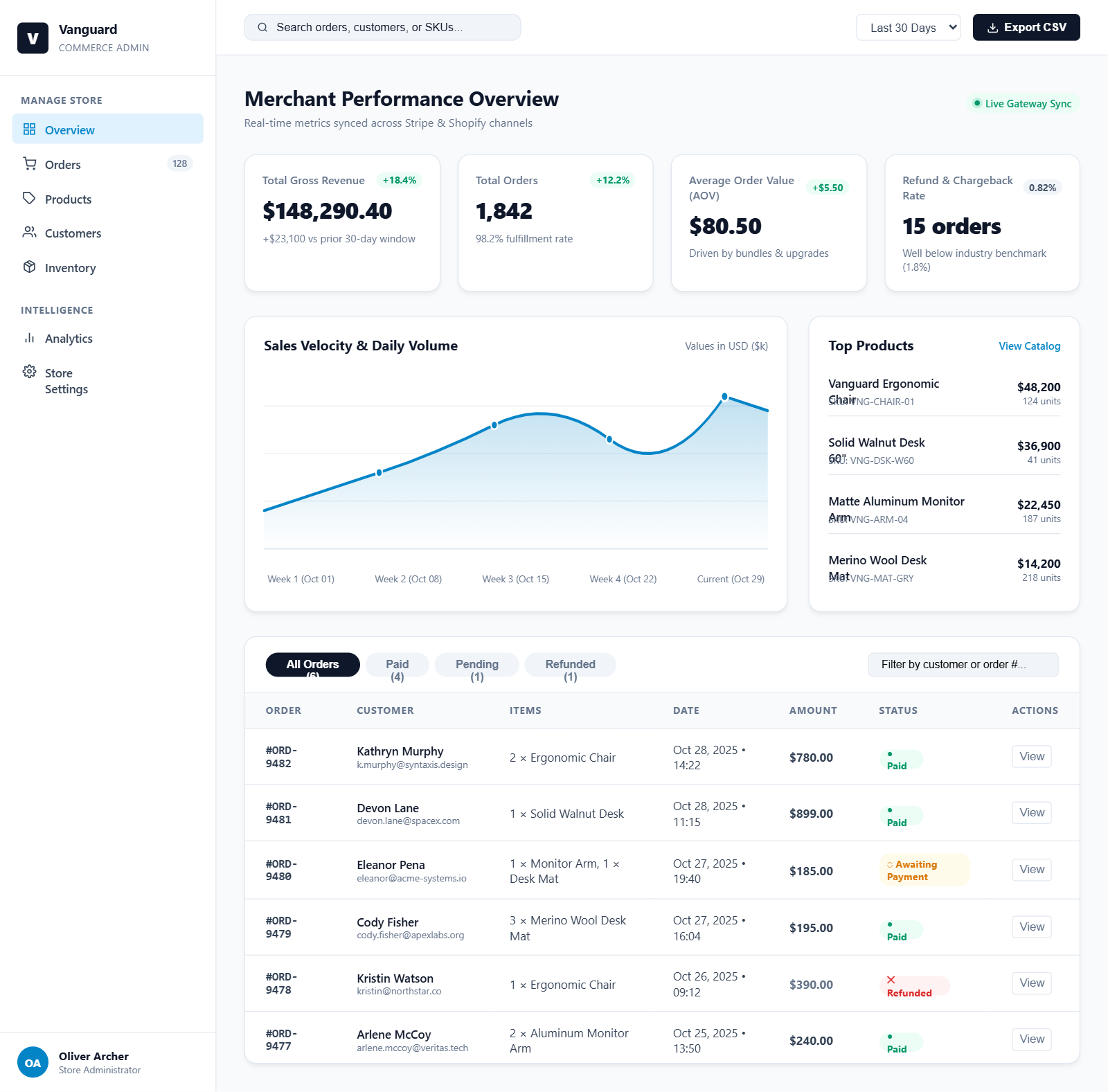Select Merino Wool Desk Mat product row
The width and height of the screenshot is (1108, 1092).
point(944,569)
